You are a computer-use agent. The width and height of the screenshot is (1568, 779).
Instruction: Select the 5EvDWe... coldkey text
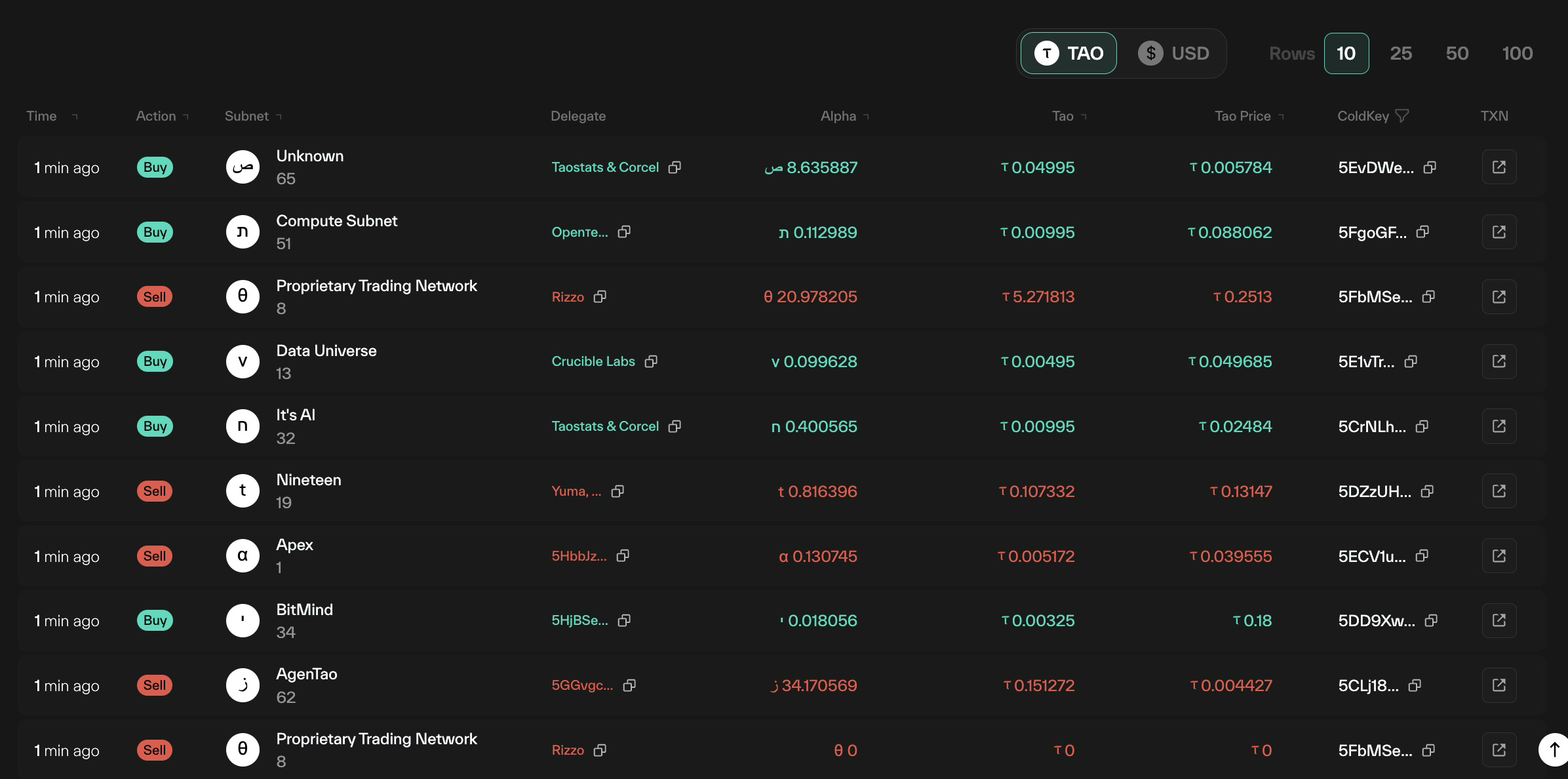pyautogui.click(x=1375, y=168)
